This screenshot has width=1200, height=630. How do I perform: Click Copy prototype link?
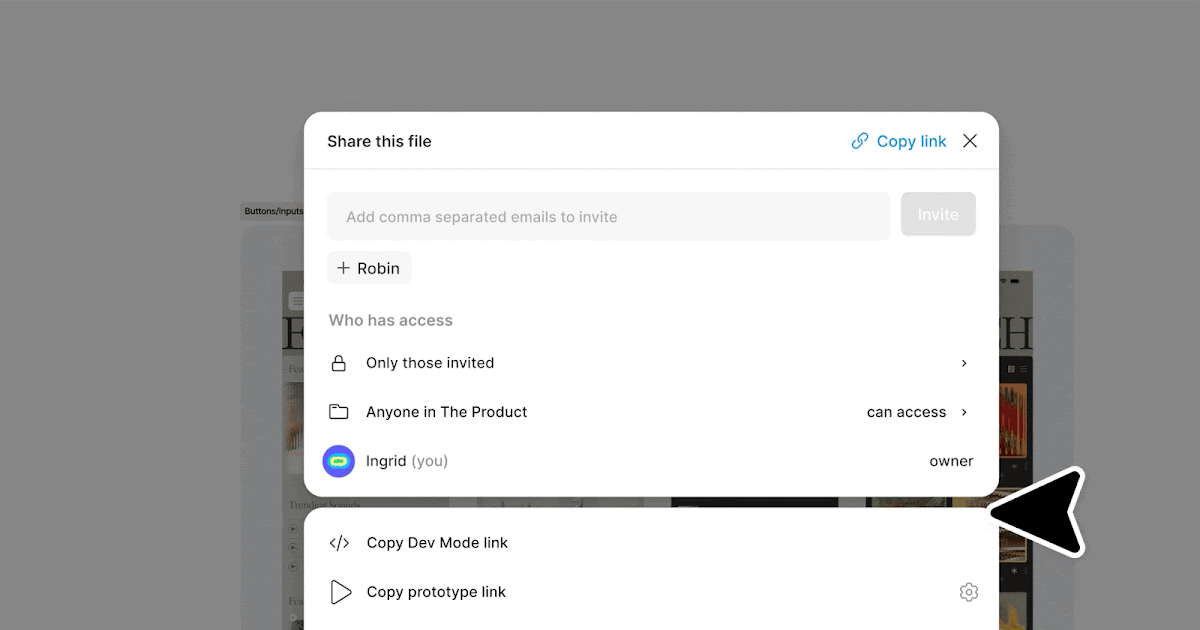(437, 591)
